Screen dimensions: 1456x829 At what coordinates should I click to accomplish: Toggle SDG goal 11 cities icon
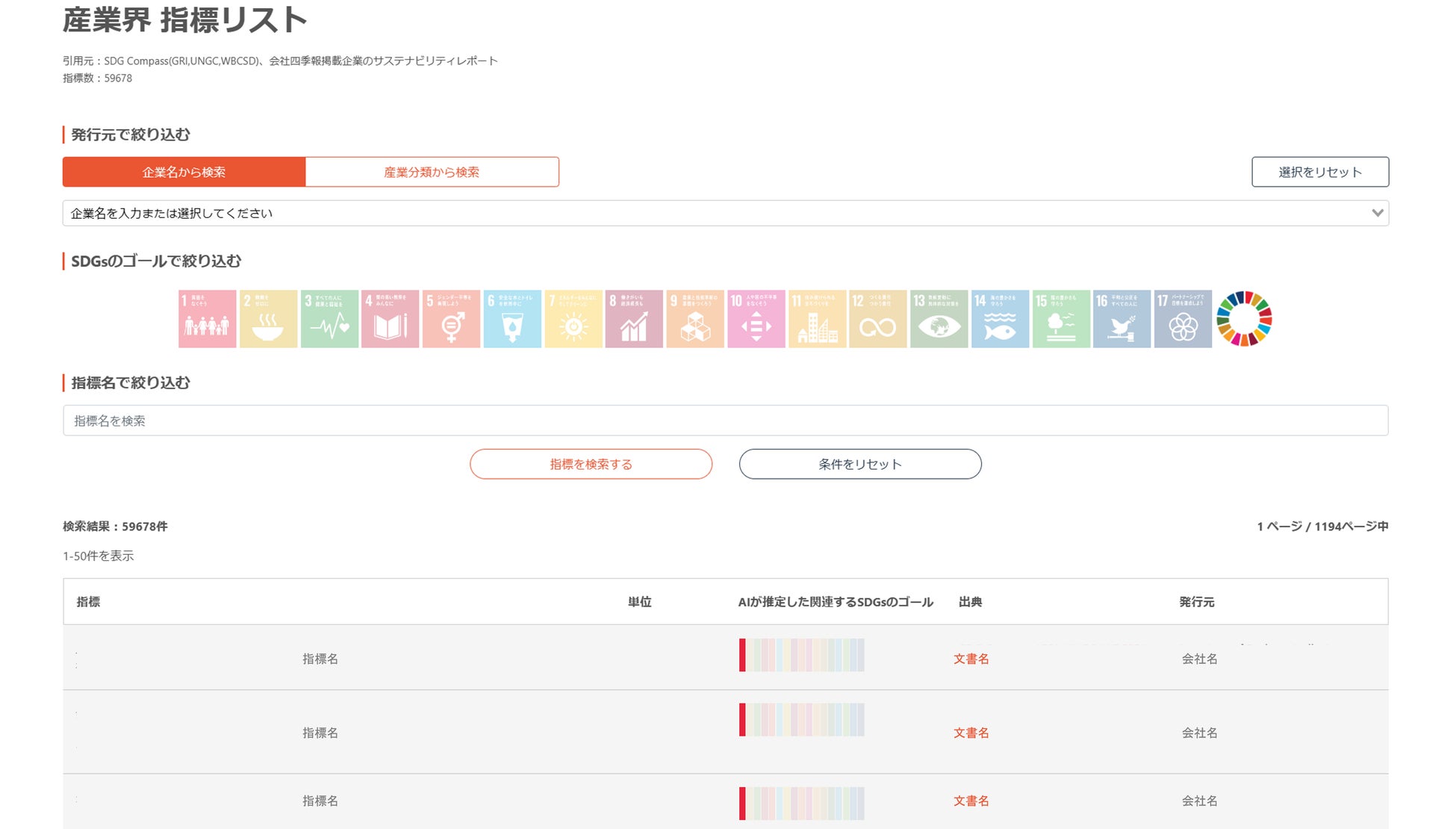(x=817, y=319)
